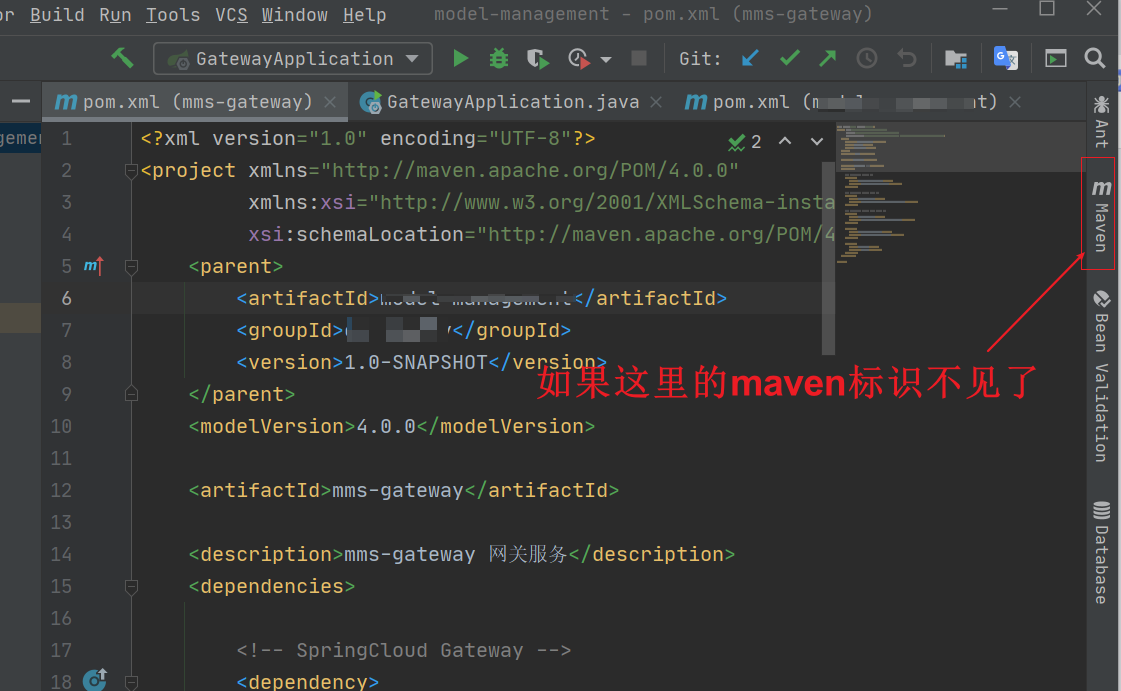
Task: Expand the profiler run options arrow
Action: coord(606,59)
